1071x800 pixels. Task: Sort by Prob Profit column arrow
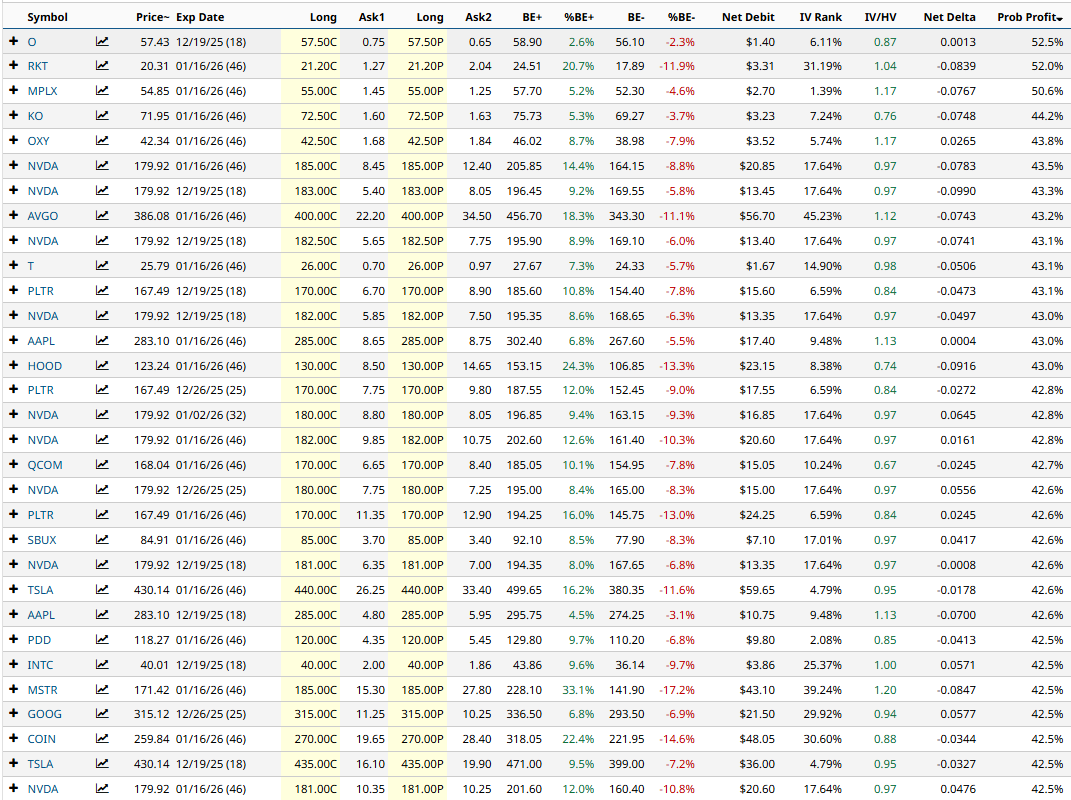[x=1060, y=18]
